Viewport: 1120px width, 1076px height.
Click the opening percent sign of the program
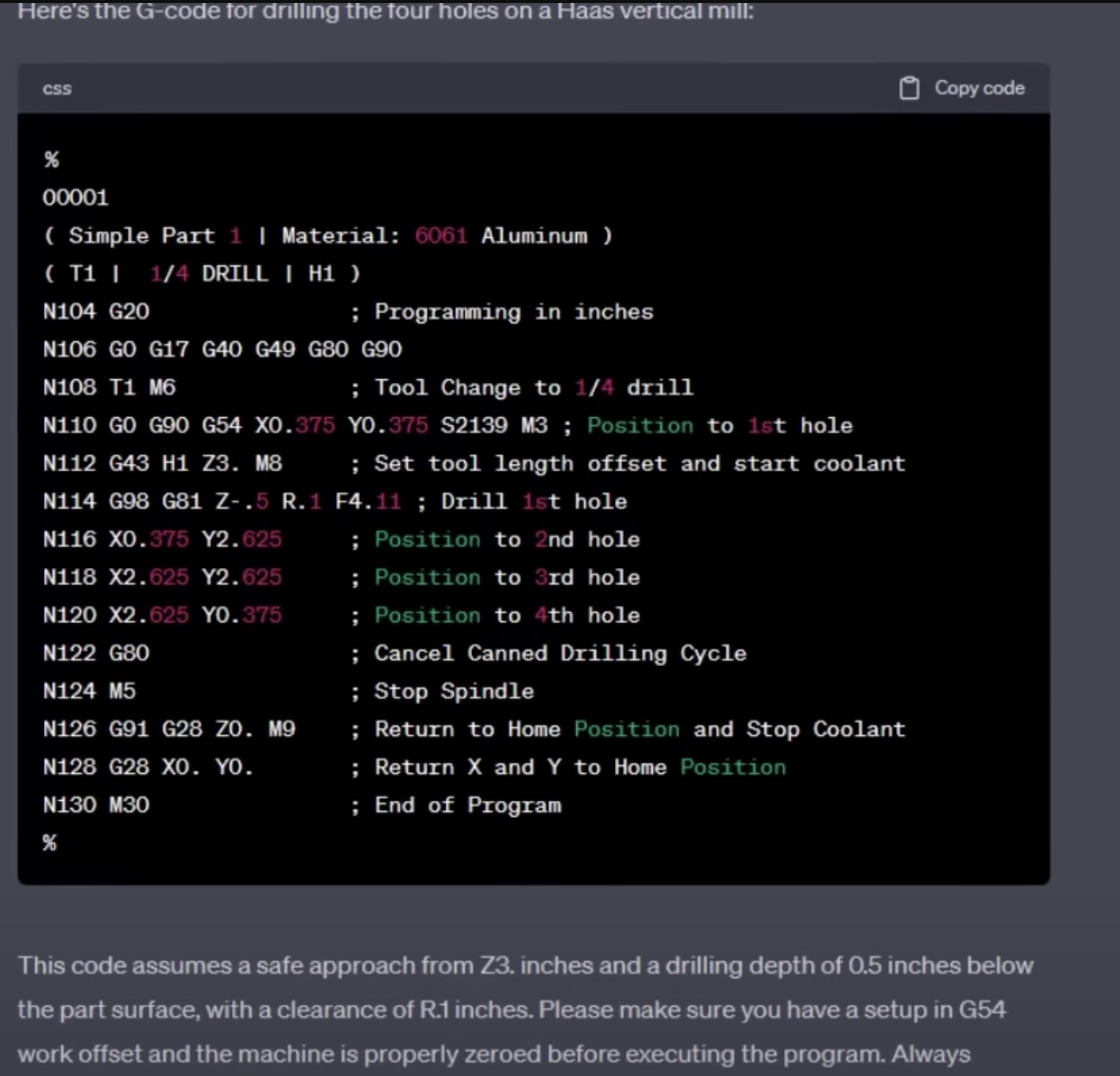point(50,159)
